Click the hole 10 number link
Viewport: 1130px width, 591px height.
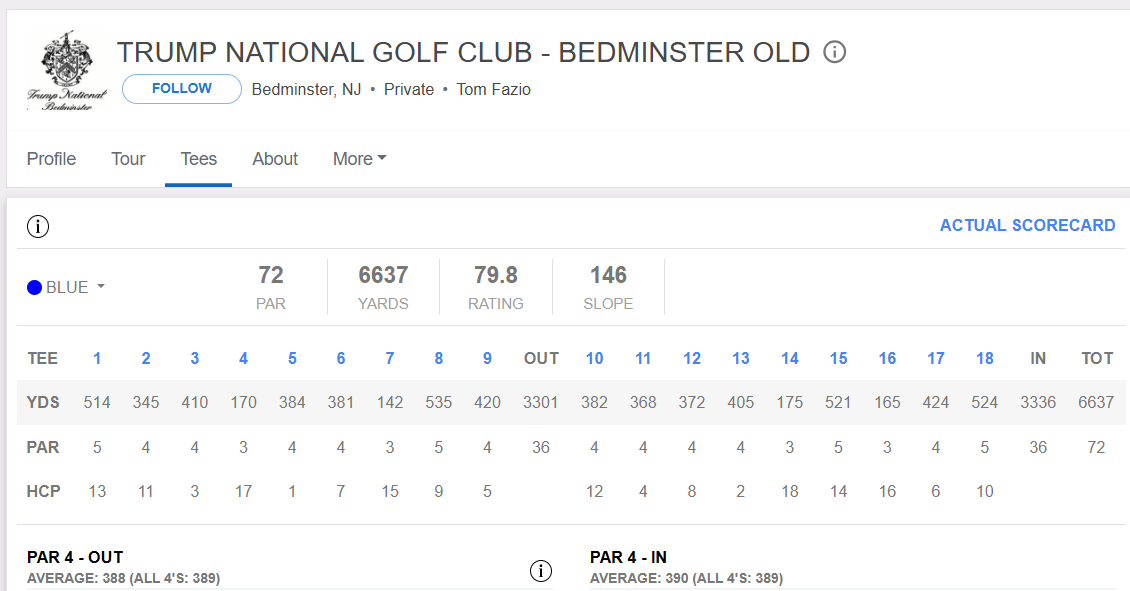point(594,358)
